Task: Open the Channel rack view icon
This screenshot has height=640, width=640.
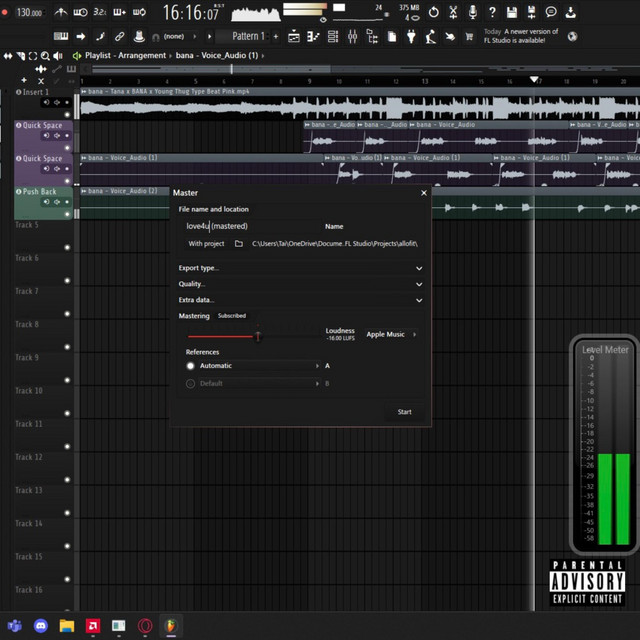Action: click(x=333, y=36)
